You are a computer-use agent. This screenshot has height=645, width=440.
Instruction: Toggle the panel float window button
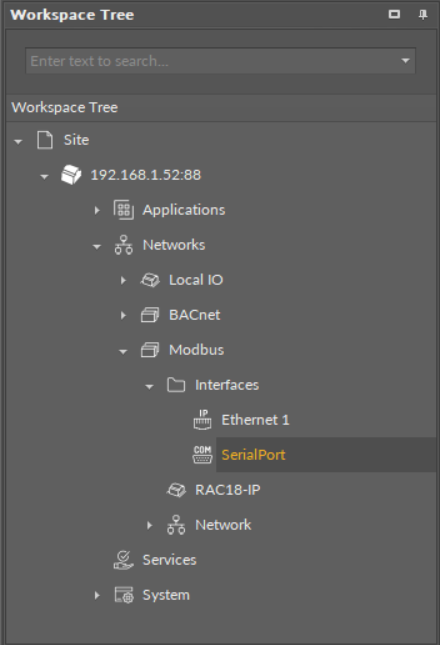394,14
